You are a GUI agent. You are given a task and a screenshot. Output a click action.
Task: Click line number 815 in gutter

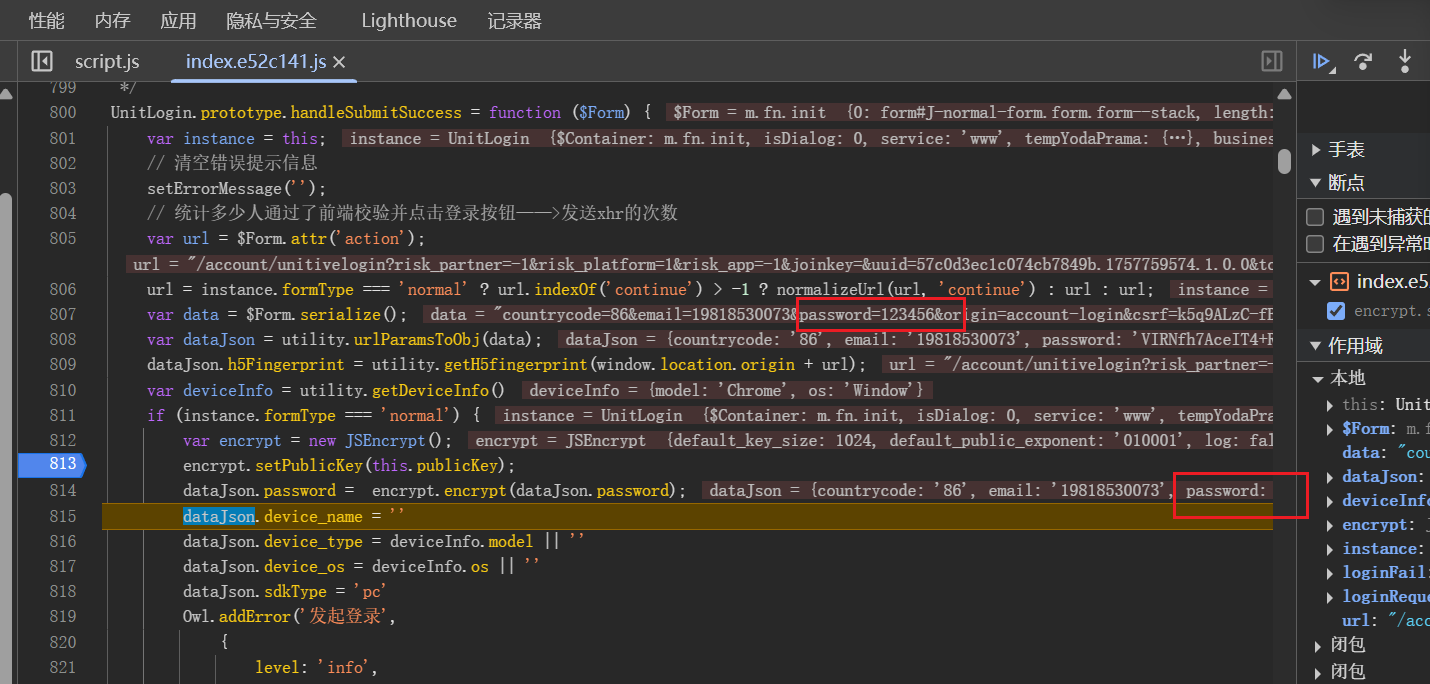point(62,516)
